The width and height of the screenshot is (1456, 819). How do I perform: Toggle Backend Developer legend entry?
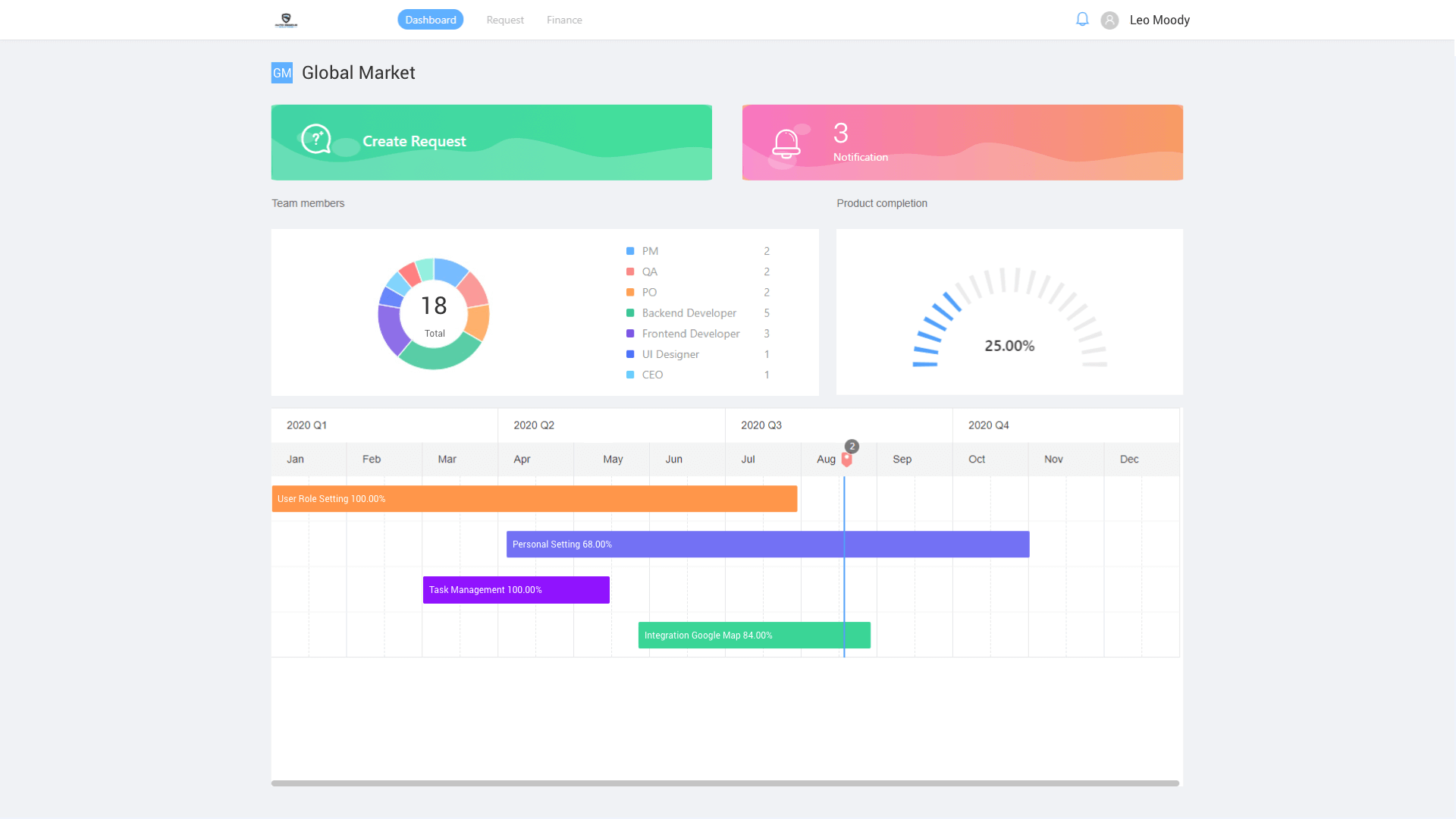click(689, 313)
